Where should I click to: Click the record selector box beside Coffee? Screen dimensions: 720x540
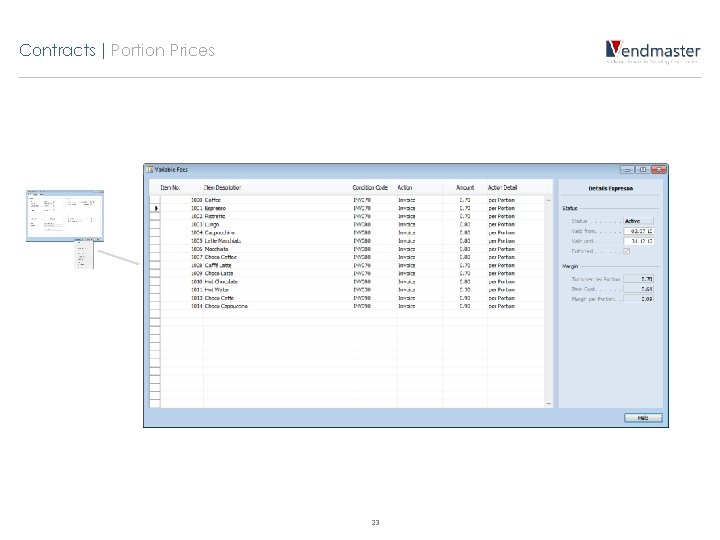click(x=155, y=200)
